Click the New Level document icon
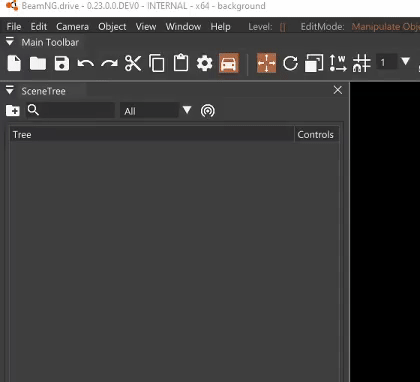 tap(14, 63)
